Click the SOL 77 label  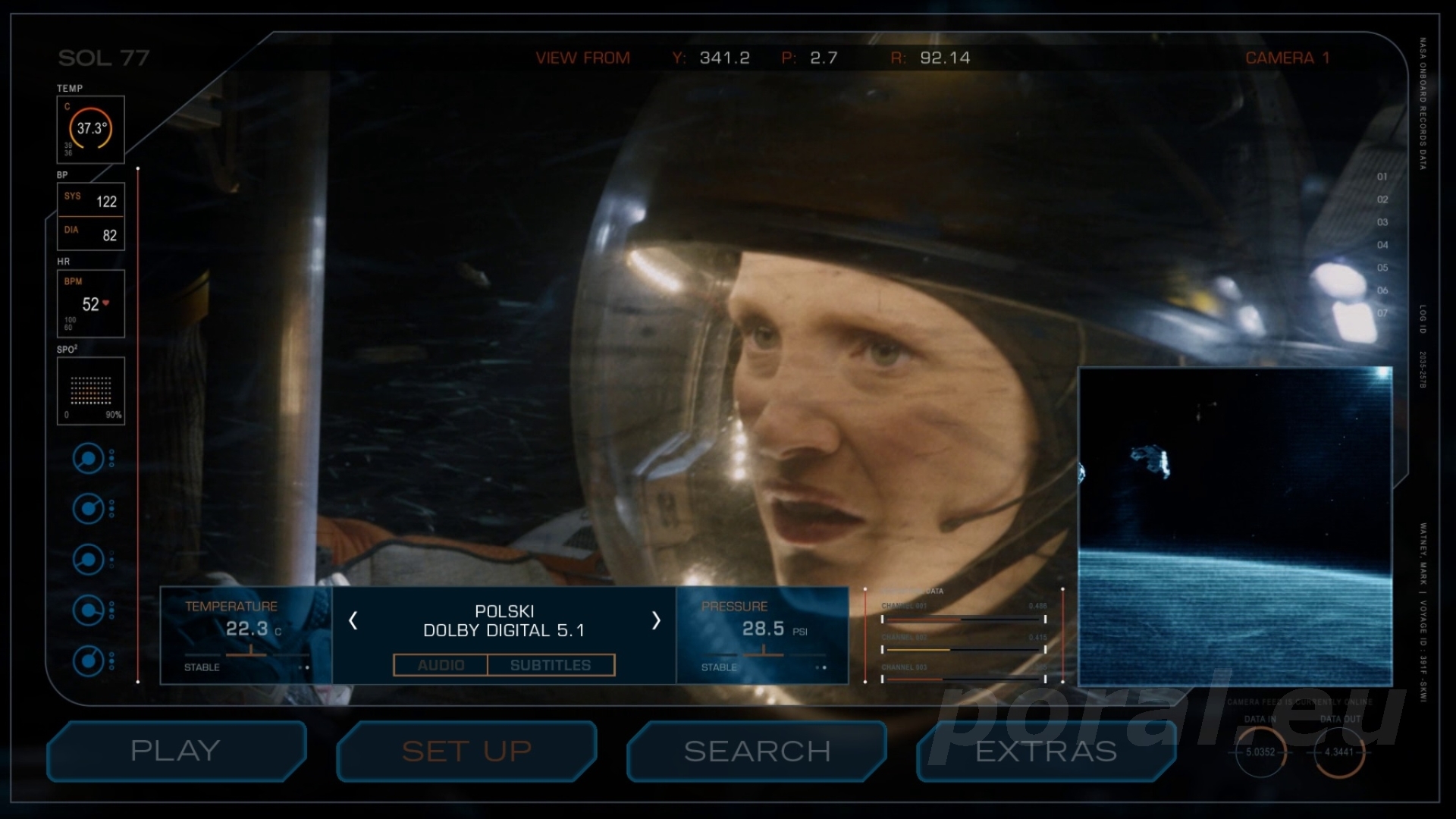(104, 58)
